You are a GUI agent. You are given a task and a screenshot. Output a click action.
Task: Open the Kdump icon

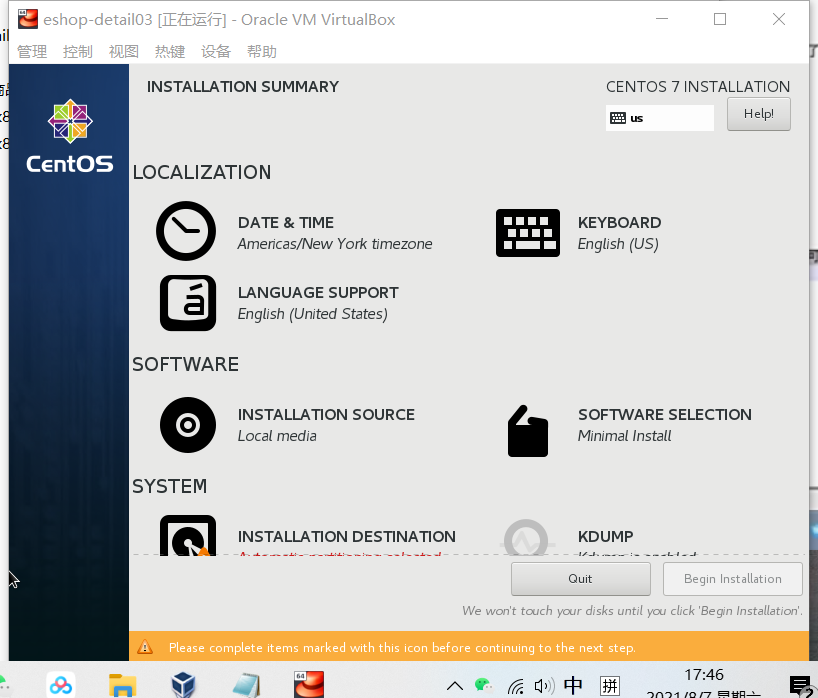point(526,538)
